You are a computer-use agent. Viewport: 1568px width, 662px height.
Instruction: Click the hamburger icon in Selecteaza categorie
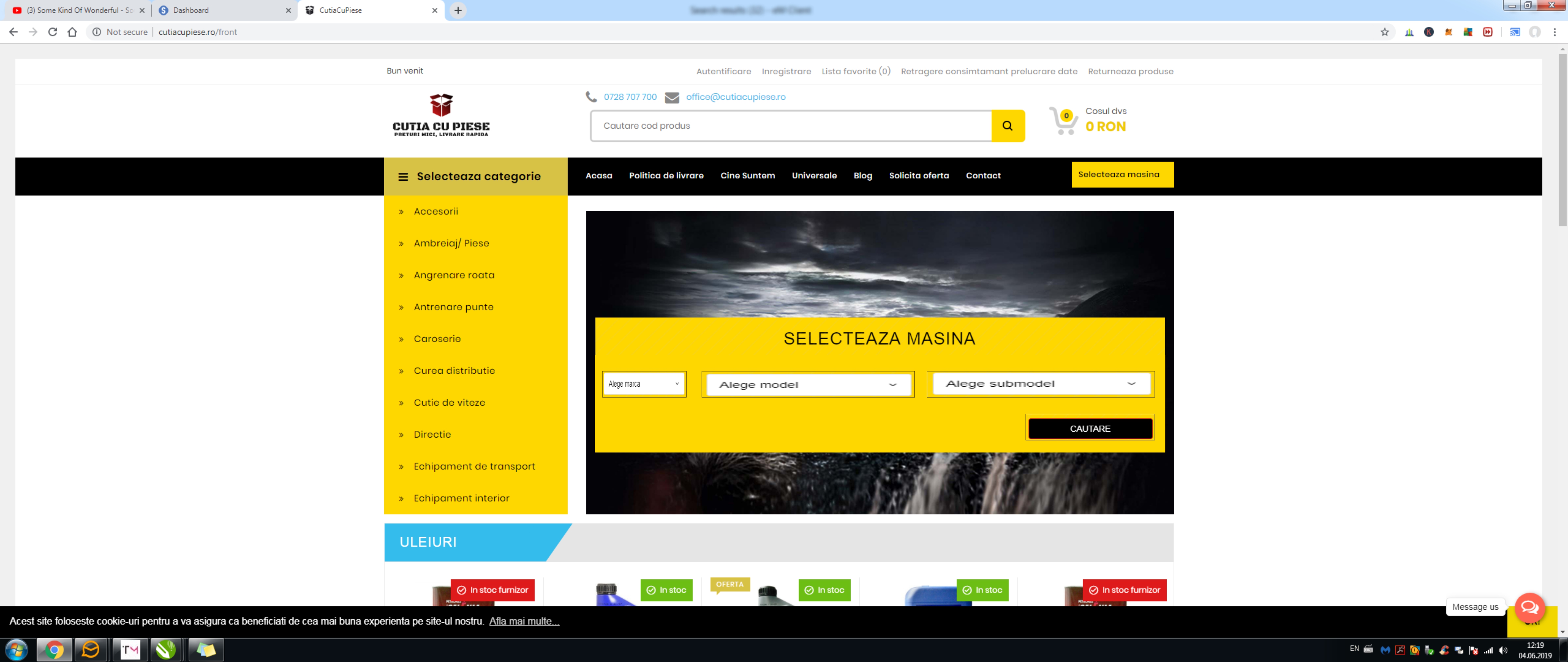click(x=403, y=177)
